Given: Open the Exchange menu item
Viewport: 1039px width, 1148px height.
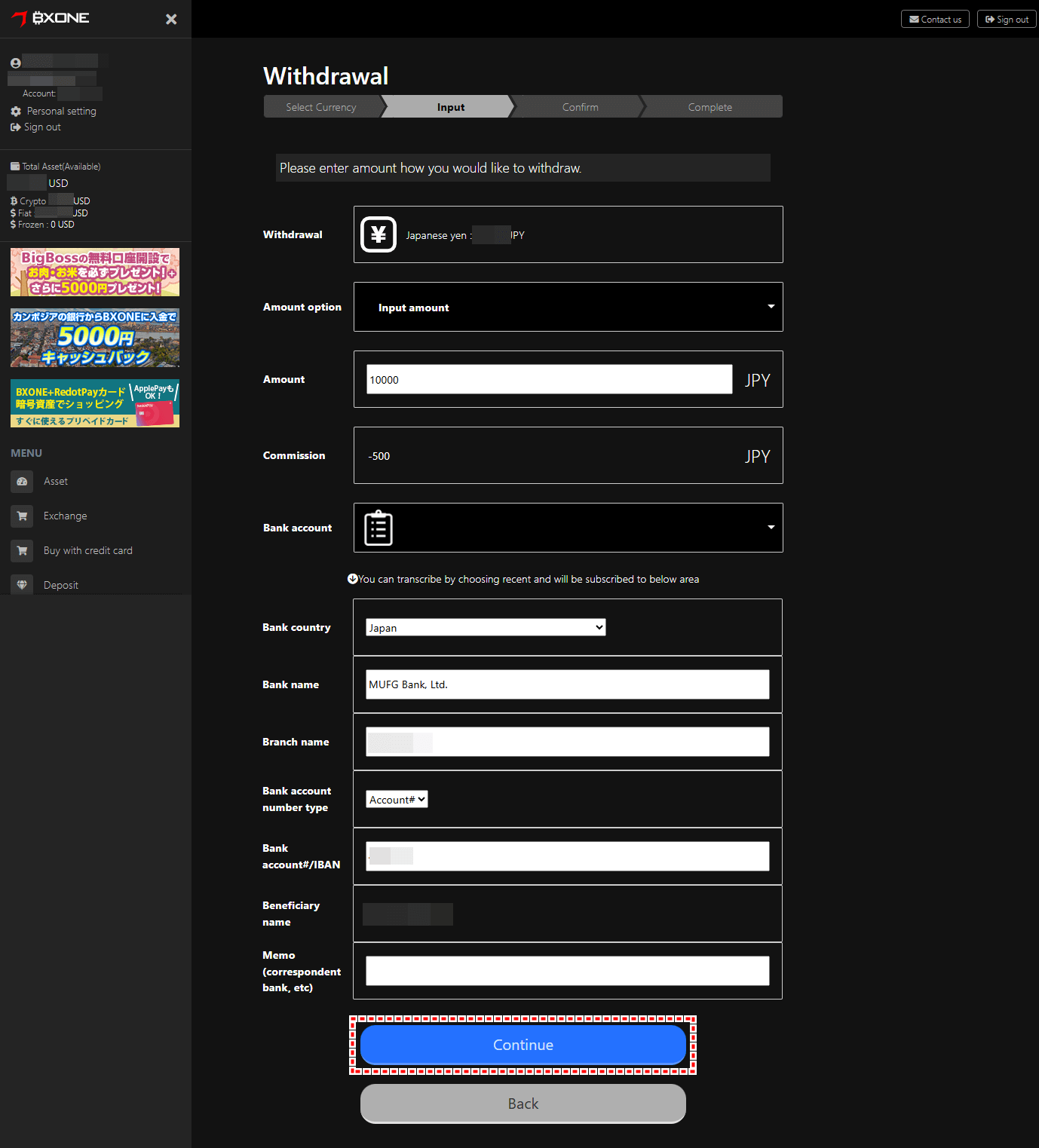Looking at the screenshot, I should click(x=65, y=516).
